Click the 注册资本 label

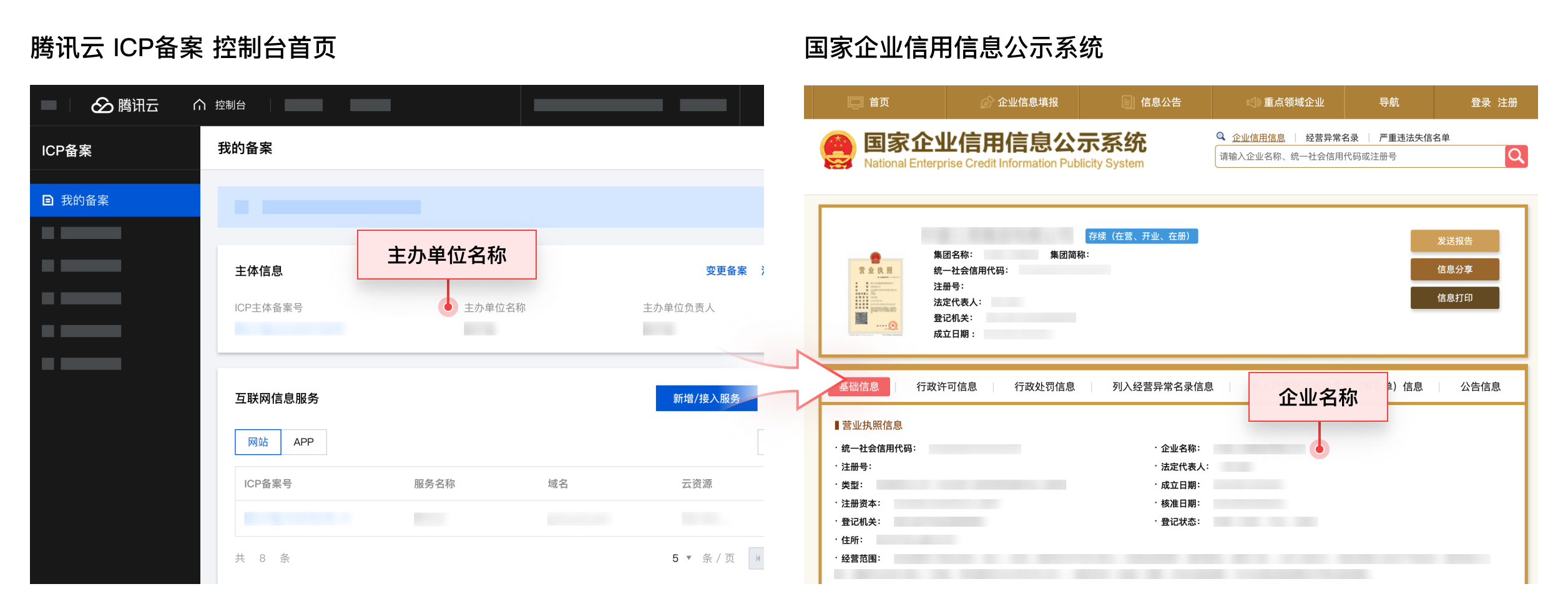point(861,504)
